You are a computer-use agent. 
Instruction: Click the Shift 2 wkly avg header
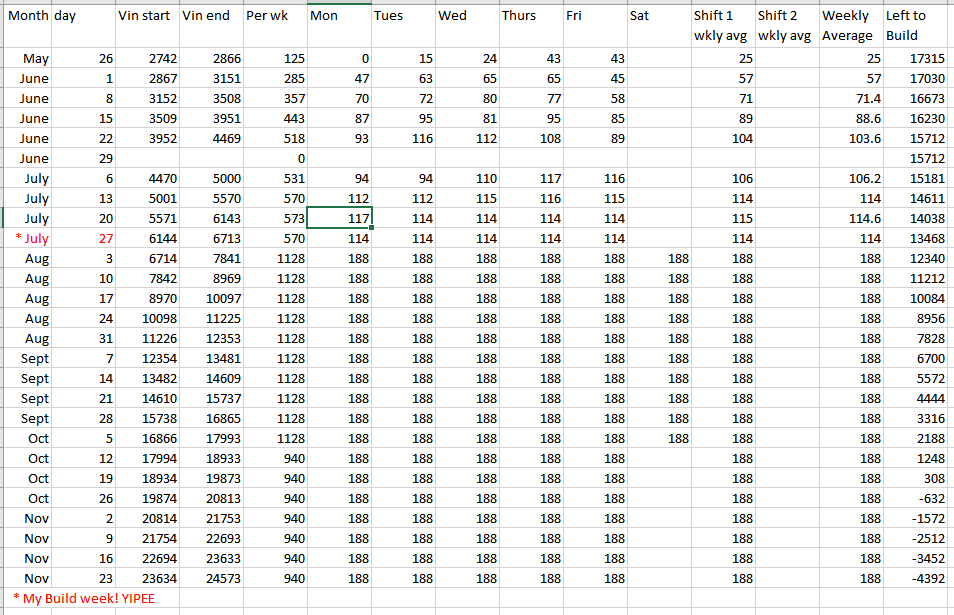(786, 26)
